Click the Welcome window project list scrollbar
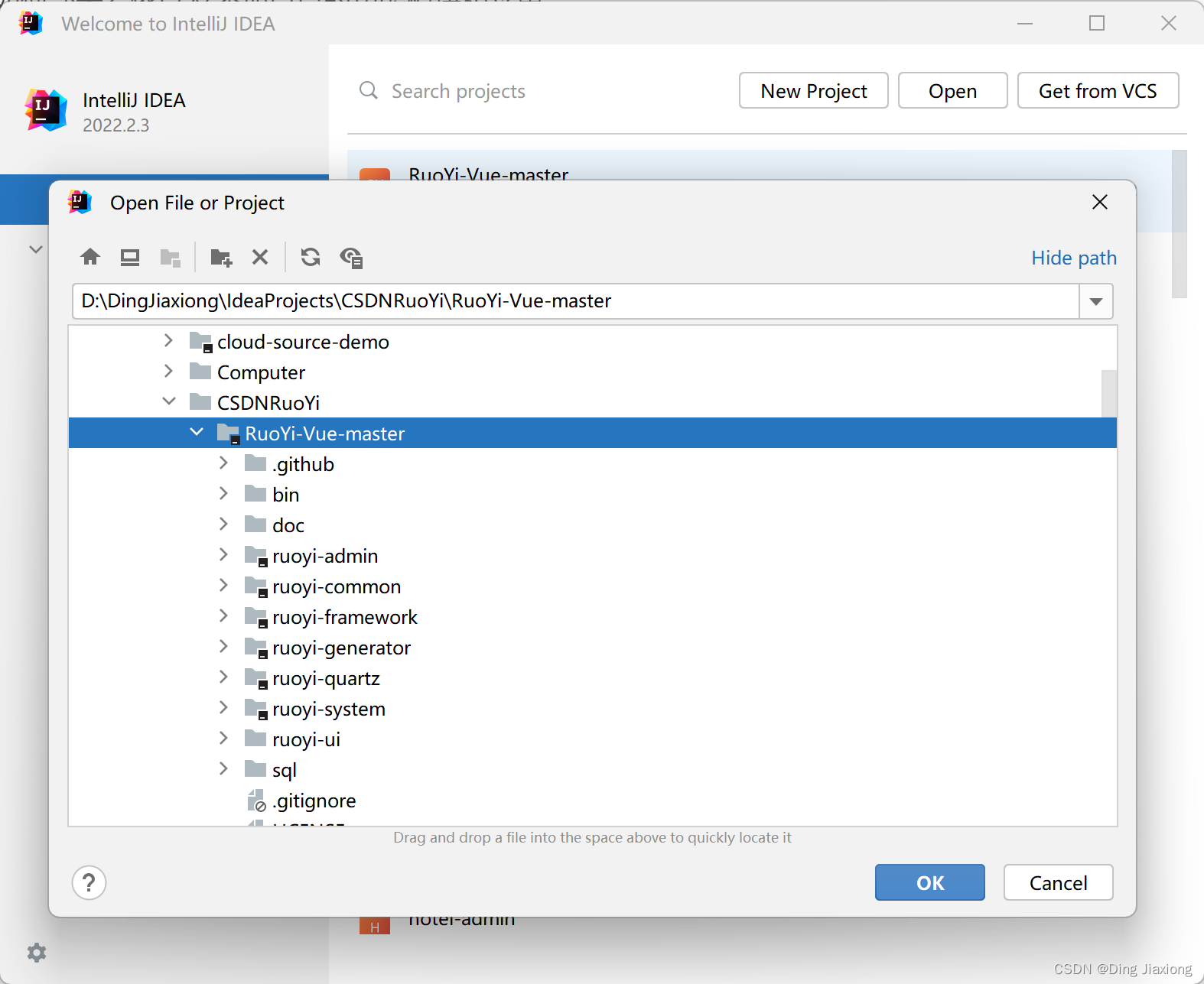Image resolution: width=1204 pixels, height=984 pixels. pos(1180,223)
